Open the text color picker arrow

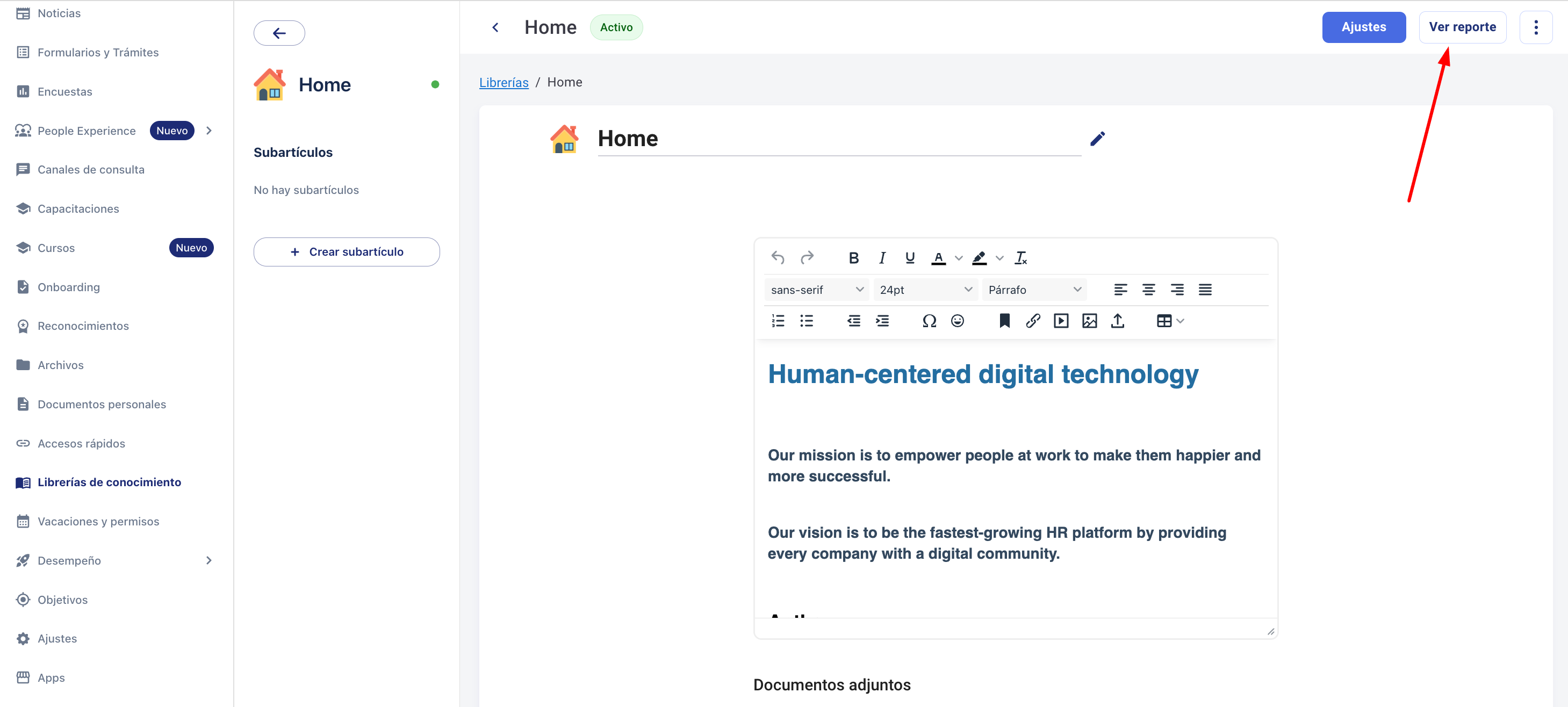958,258
